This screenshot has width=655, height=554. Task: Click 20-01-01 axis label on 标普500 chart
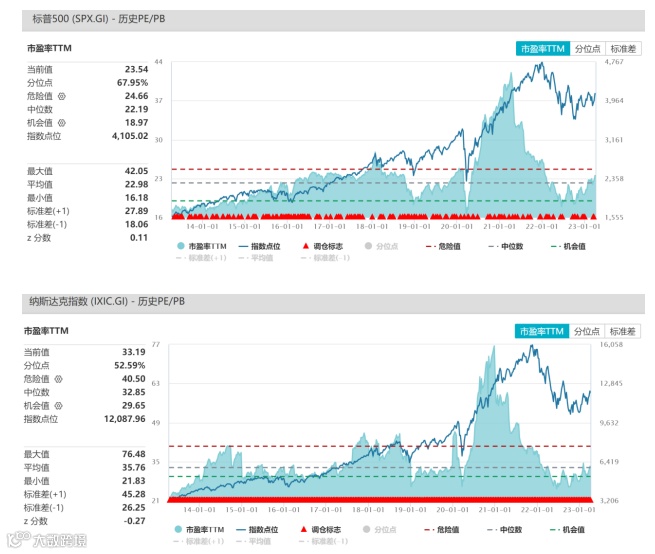(x=457, y=227)
